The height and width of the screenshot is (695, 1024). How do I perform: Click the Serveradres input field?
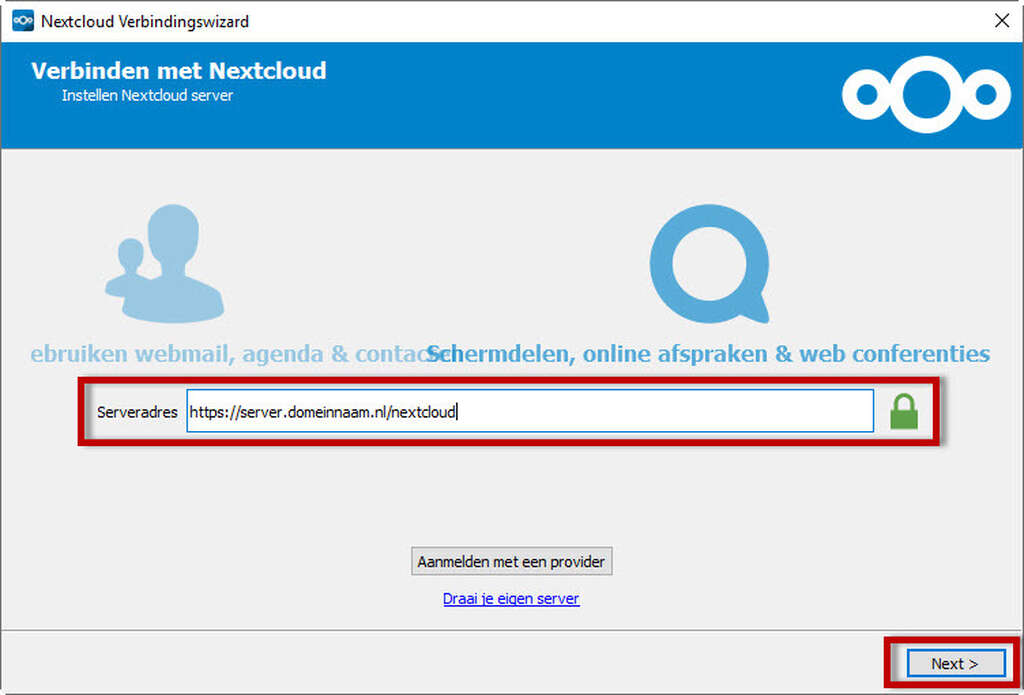point(530,412)
